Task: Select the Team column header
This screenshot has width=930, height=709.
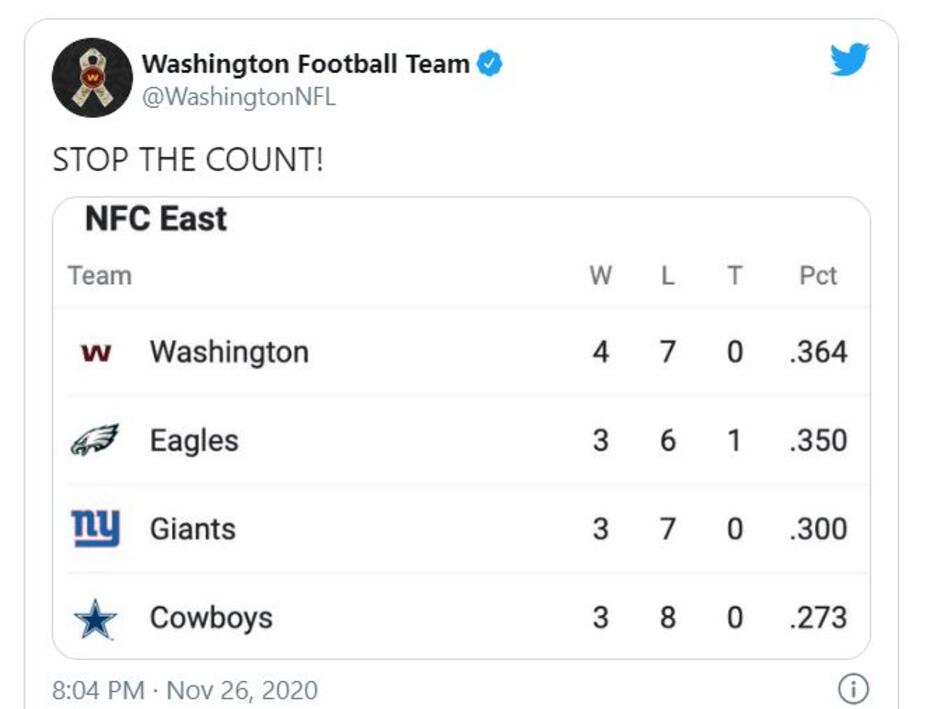Action: pyautogui.click(x=100, y=276)
